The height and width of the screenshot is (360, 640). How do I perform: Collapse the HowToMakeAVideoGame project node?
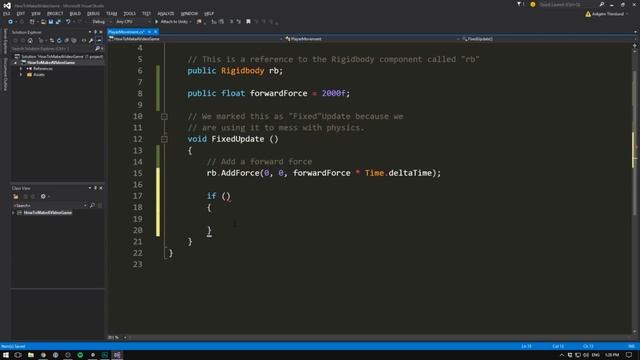point(16,62)
